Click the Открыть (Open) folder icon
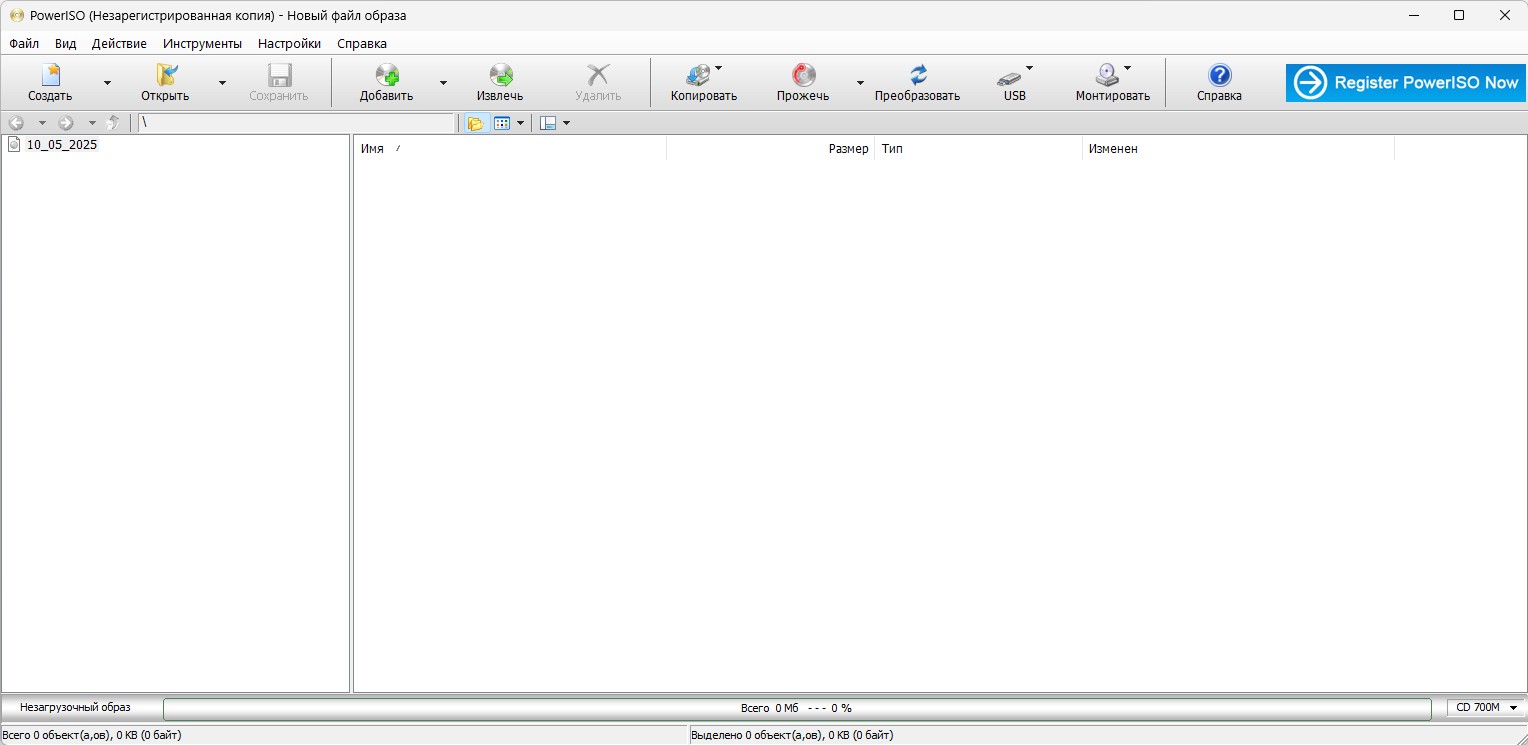 coord(166,75)
